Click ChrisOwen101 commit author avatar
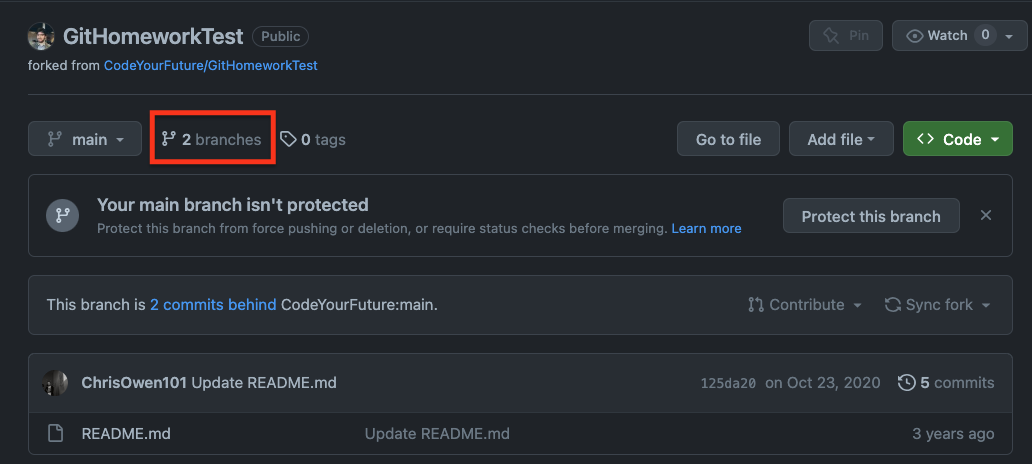Image resolution: width=1032 pixels, height=464 pixels. pyautogui.click(x=56, y=383)
